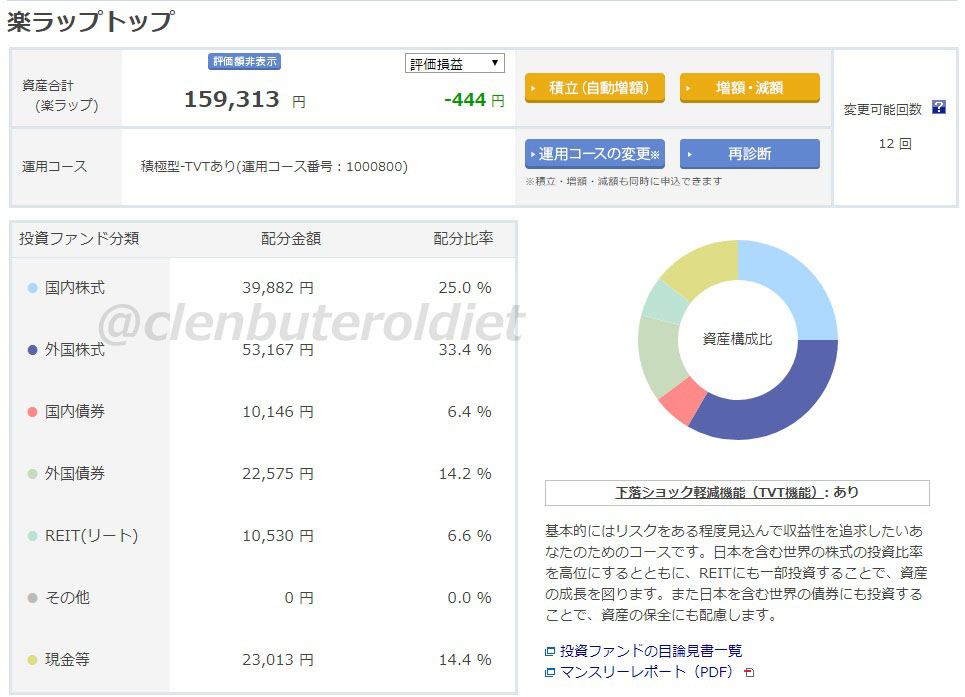Click the 増額・減額 button
Screen dimensions: 965x697
point(750,88)
